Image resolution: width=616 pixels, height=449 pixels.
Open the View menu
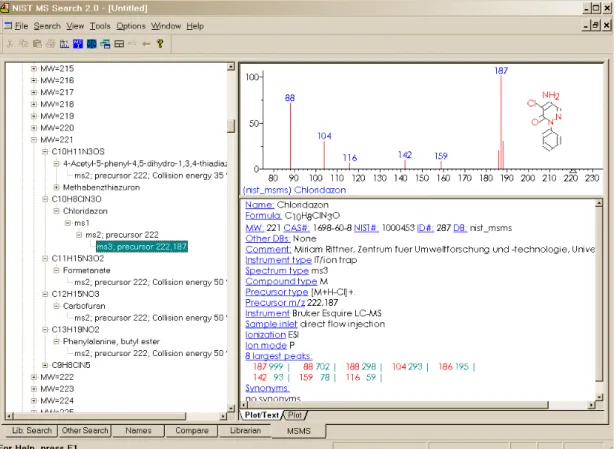pyautogui.click(x=75, y=26)
